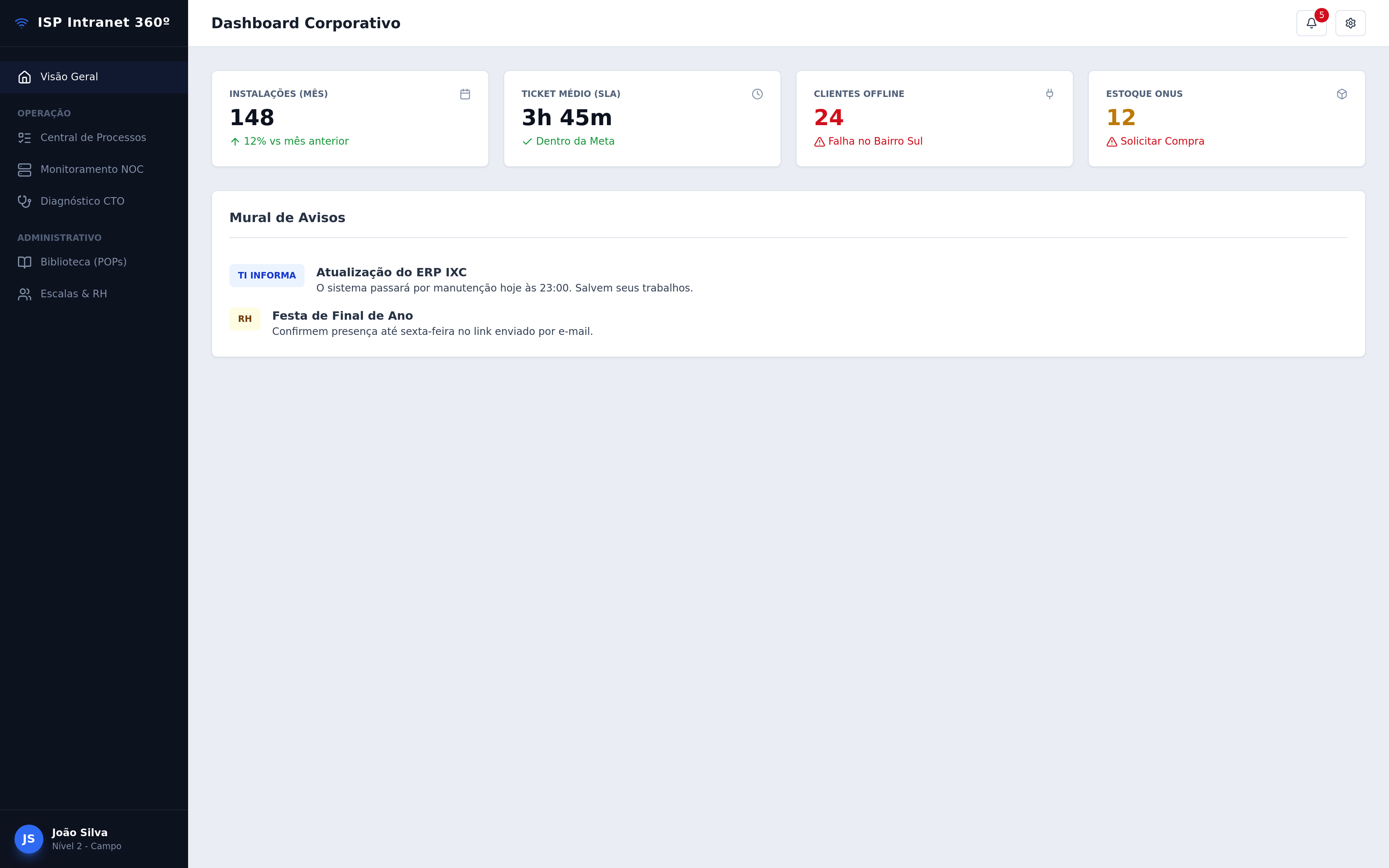The height and width of the screenshot is (868, 1389).
Task: Navigate to Escalas & RH
Action: tap(73, 294)
